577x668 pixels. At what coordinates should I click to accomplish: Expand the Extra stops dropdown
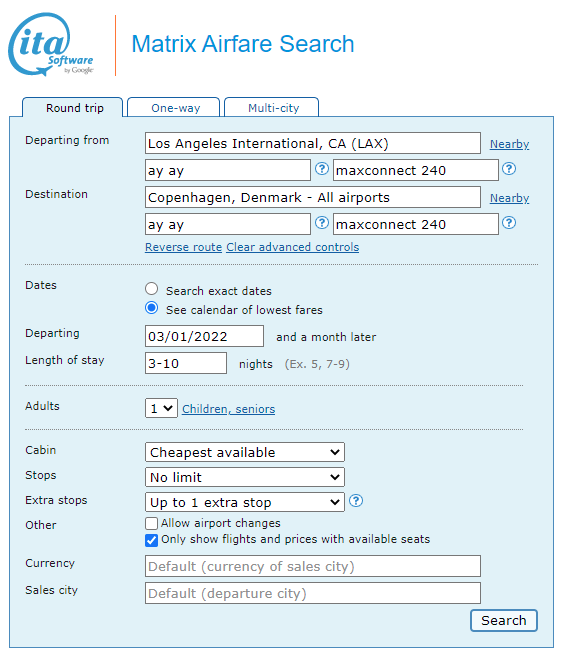245,502
